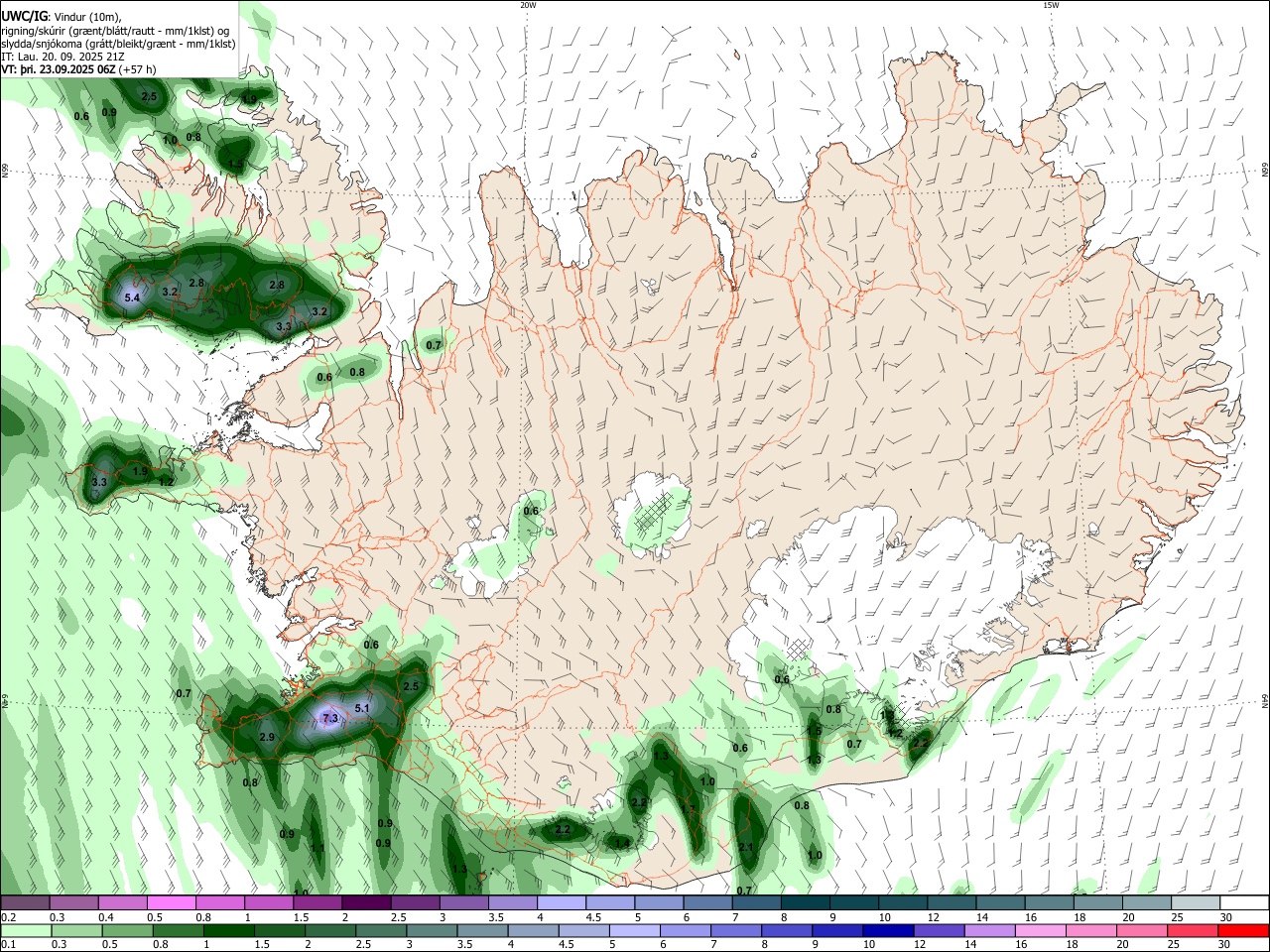Click the 2.9 precipitation value in the southwest
The width and height of the screenshot is (1270, 952).
(x=267, y=738)
